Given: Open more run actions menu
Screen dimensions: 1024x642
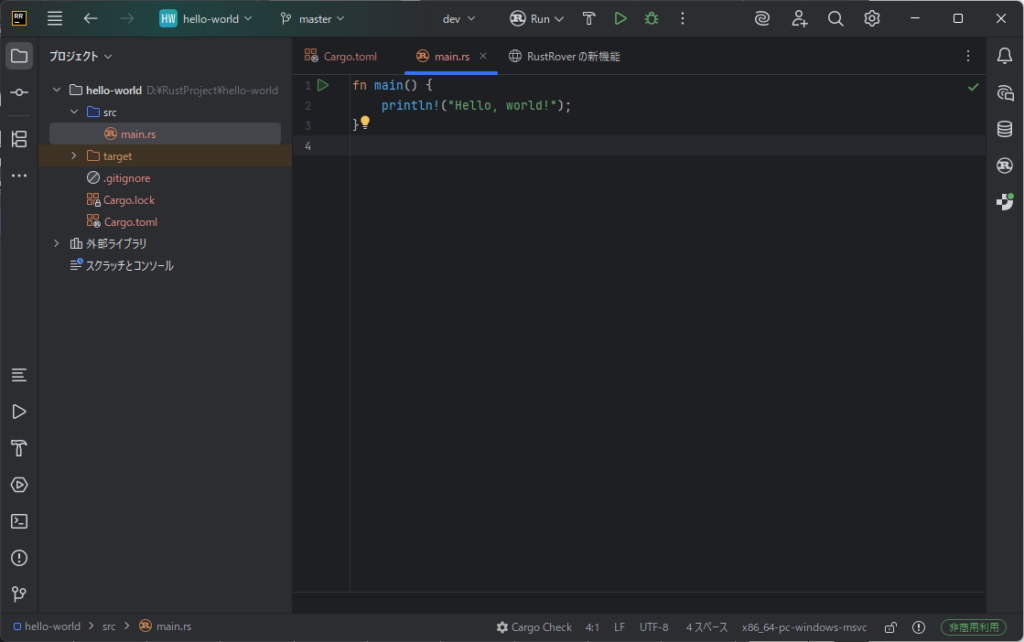Looking at the screenshot, I should point(682,19).
